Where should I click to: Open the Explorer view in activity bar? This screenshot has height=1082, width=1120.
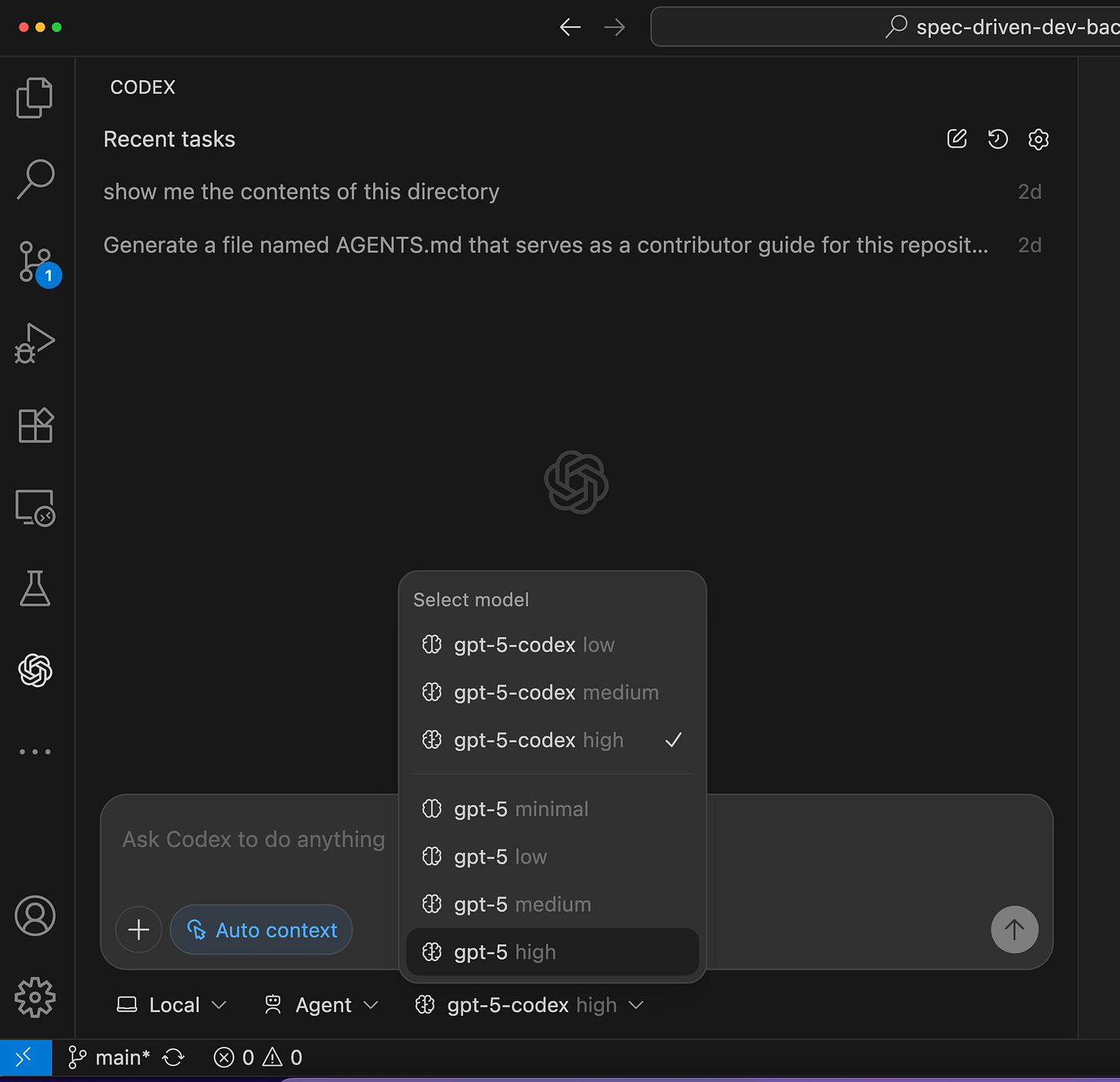35,98
